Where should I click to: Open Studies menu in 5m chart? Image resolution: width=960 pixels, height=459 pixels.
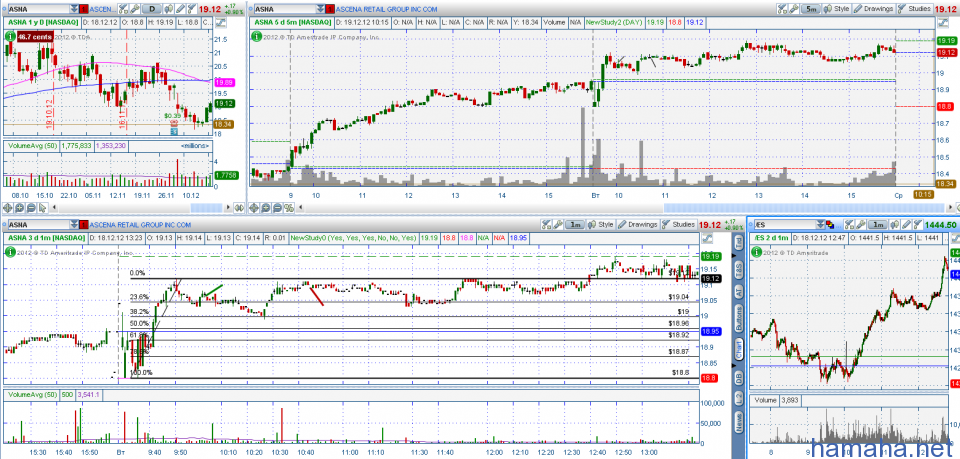click(x=915, y=9)
